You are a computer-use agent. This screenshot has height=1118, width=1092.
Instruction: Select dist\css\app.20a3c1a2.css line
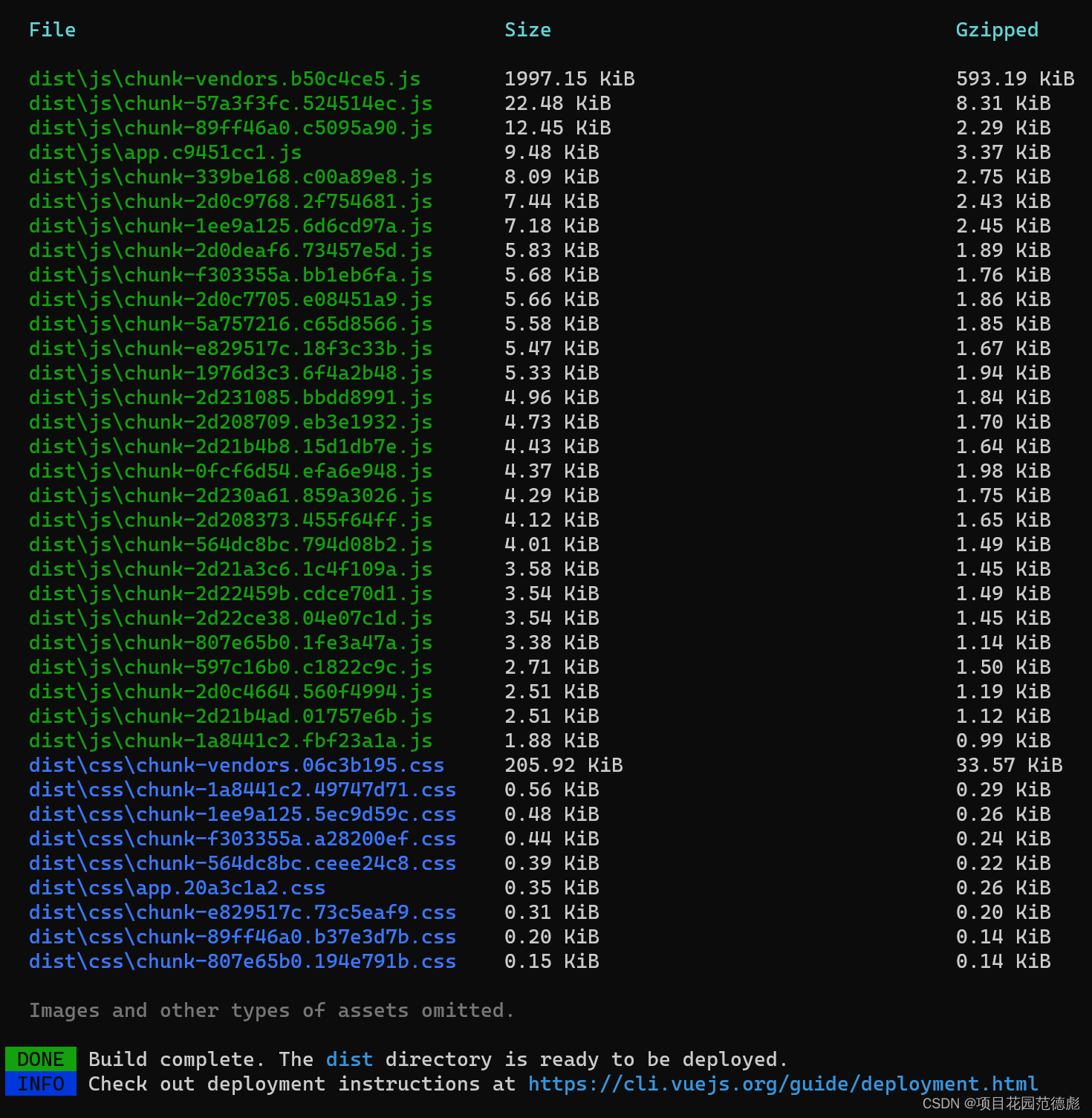(178, 888)
